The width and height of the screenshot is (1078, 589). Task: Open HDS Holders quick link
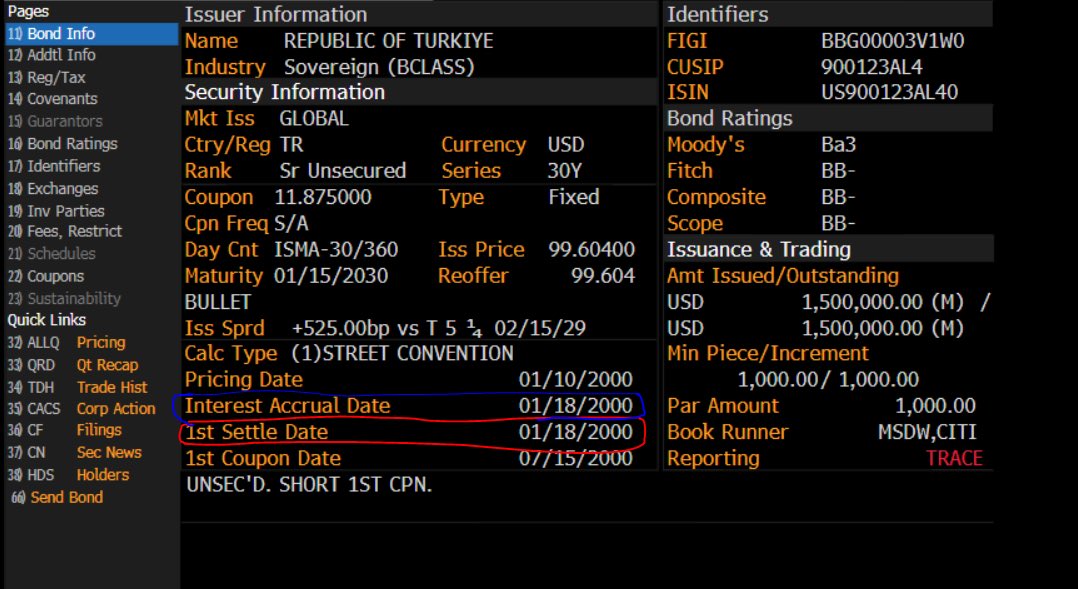click(68, 475)
